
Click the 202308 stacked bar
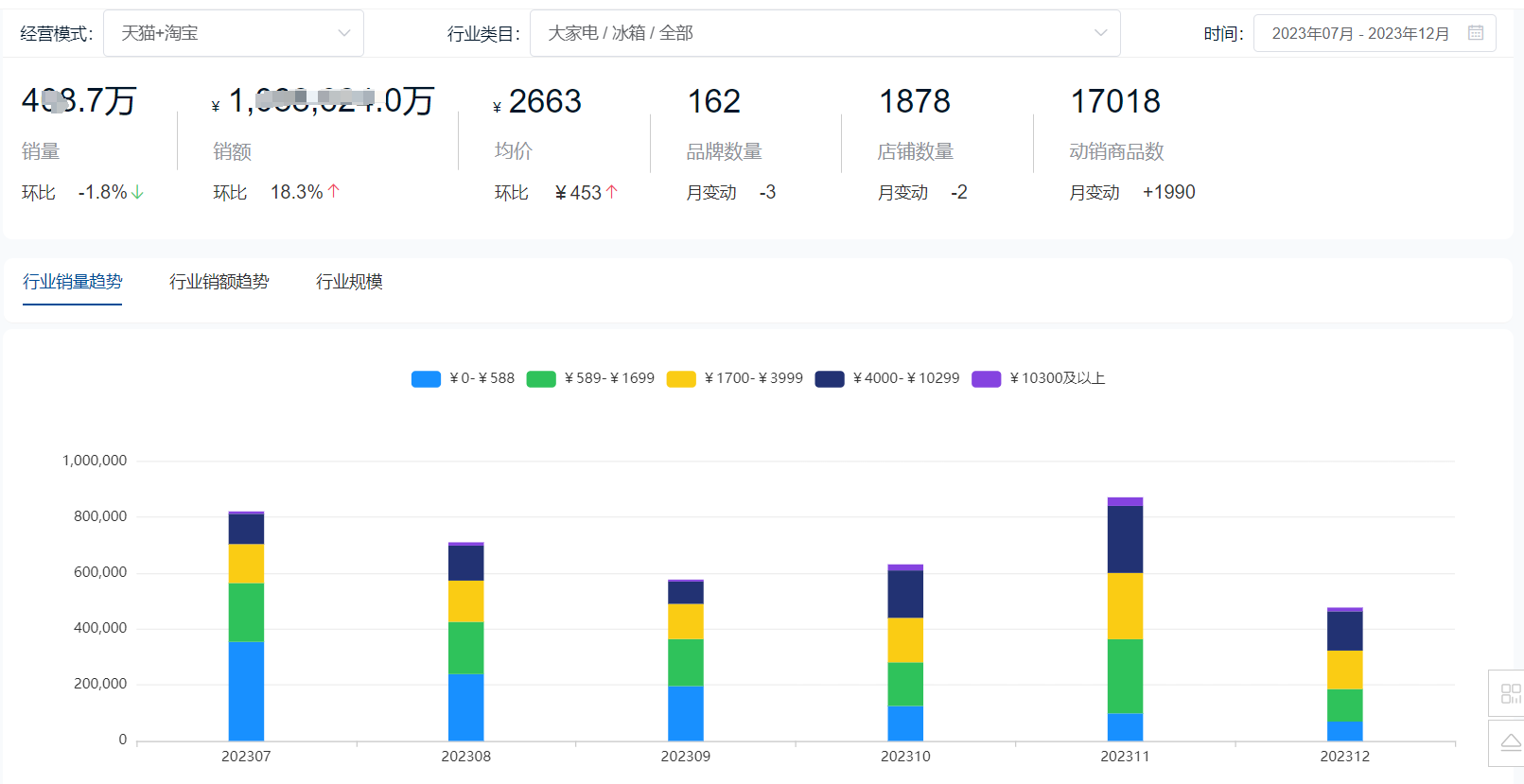[x=465, y=641]
